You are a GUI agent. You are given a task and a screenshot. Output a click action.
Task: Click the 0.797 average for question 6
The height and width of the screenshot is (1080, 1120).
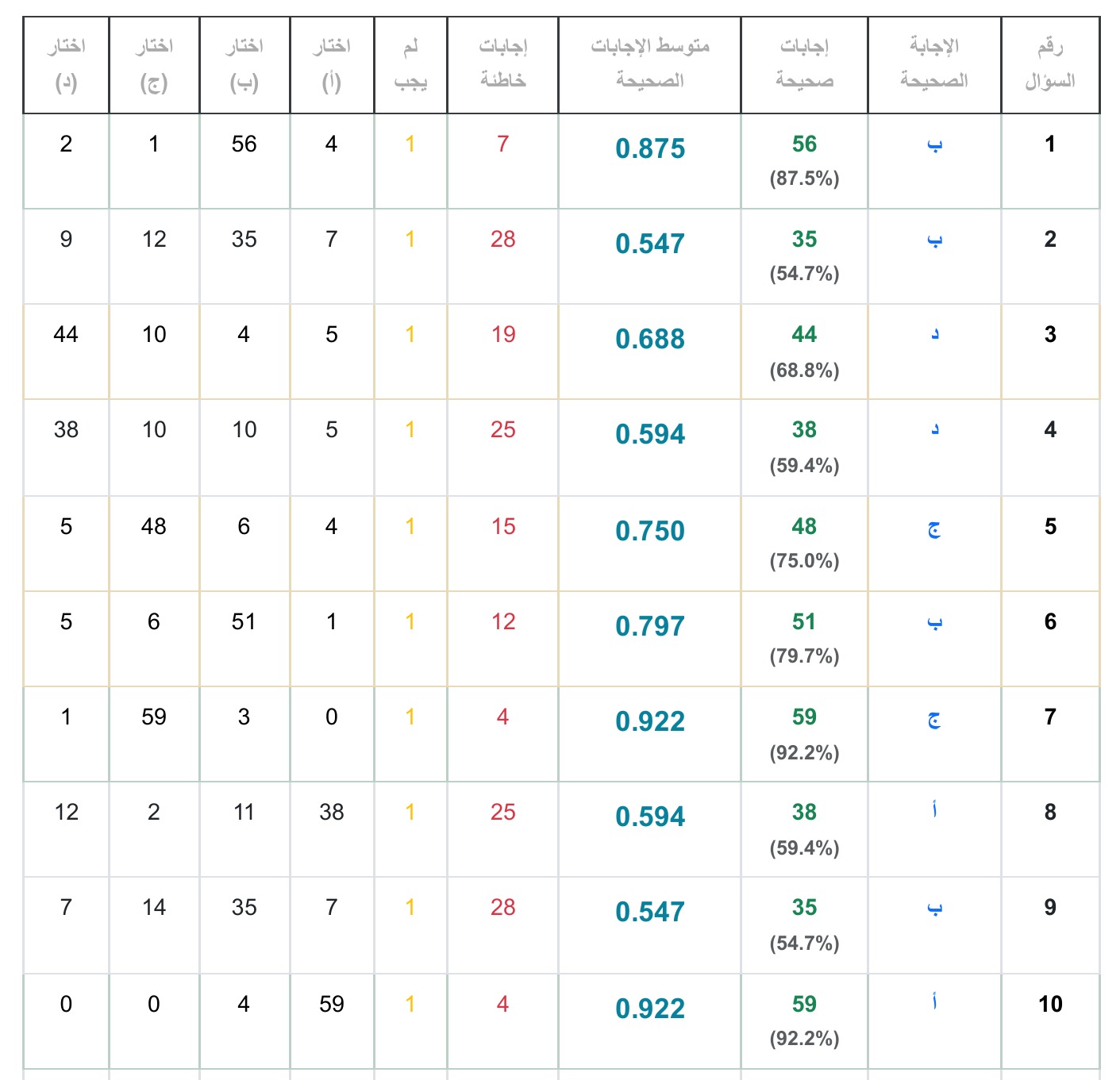pyautogui.click(x=649, y=626)
